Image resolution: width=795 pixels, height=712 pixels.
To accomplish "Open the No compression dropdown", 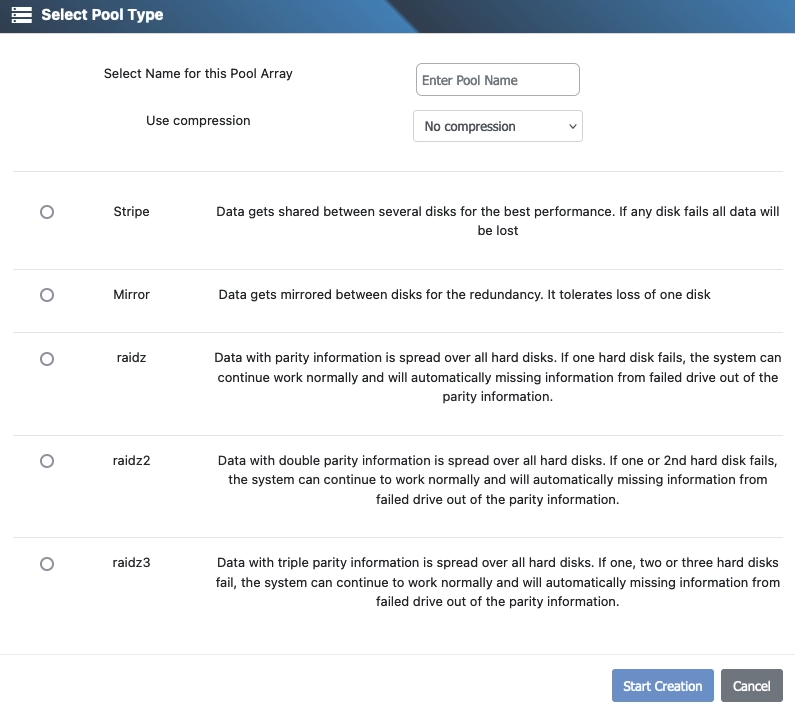I will click(x=497, y=127).
